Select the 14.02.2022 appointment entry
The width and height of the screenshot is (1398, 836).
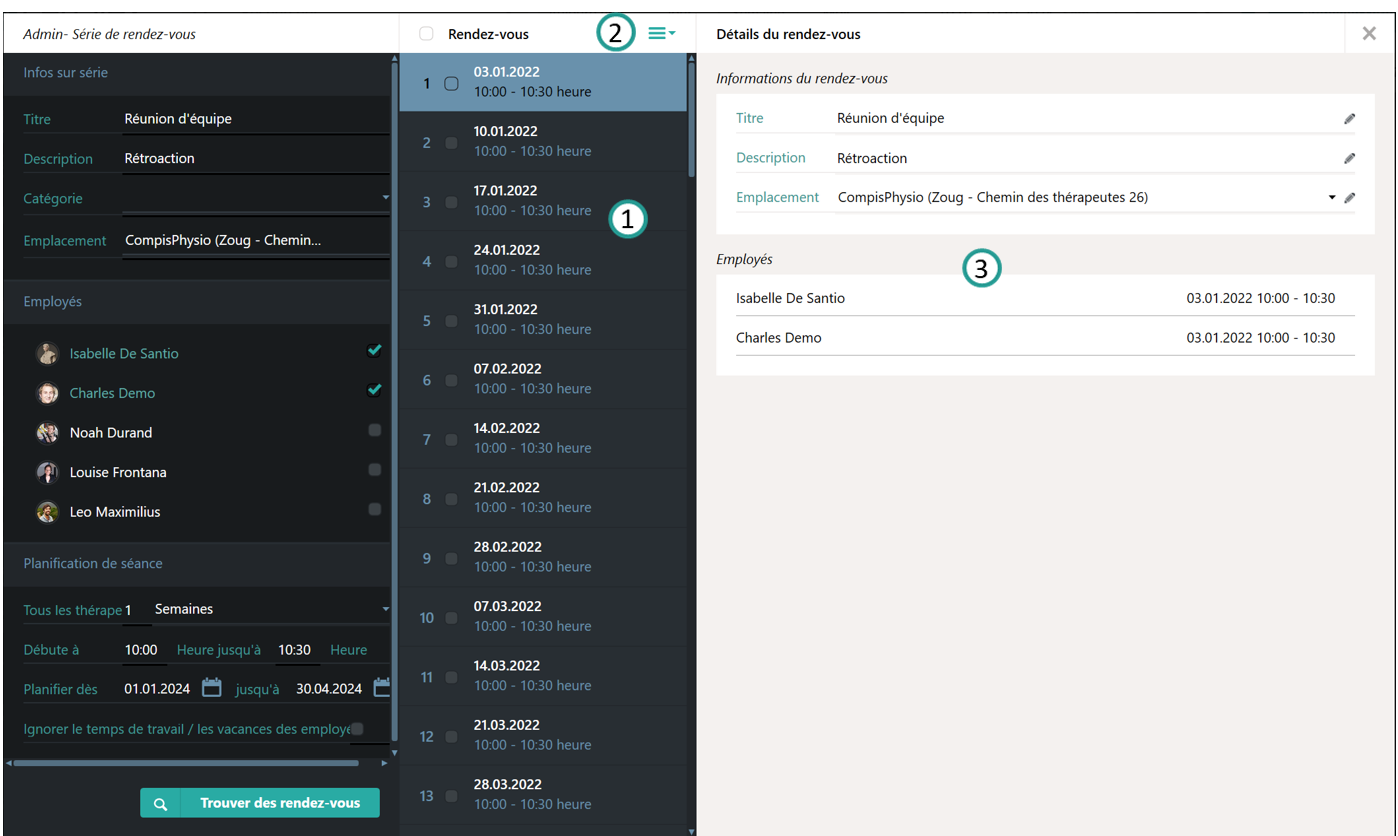540,439
